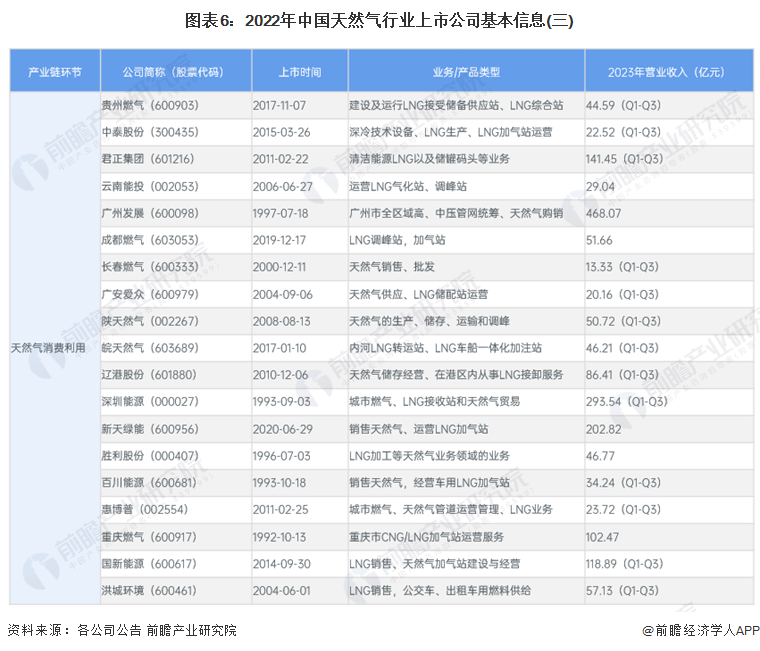Viewport: 760px width, 651px height.
Task: Click company 广安爱众 (600979)
Action: (150, 294)
